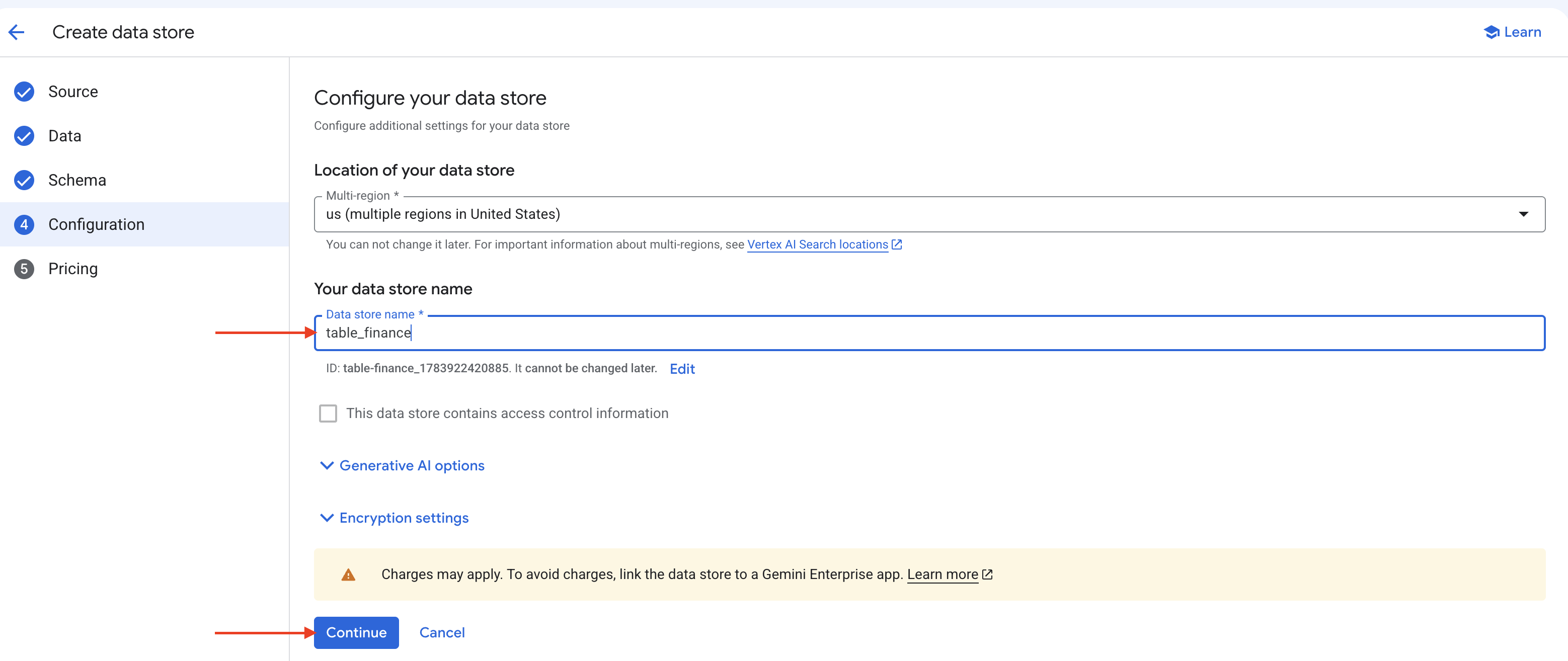The width and height of the screenshot is (1568, 661).
Task: Open Vertex AI Search locations link
Action: tap(818, 244)
